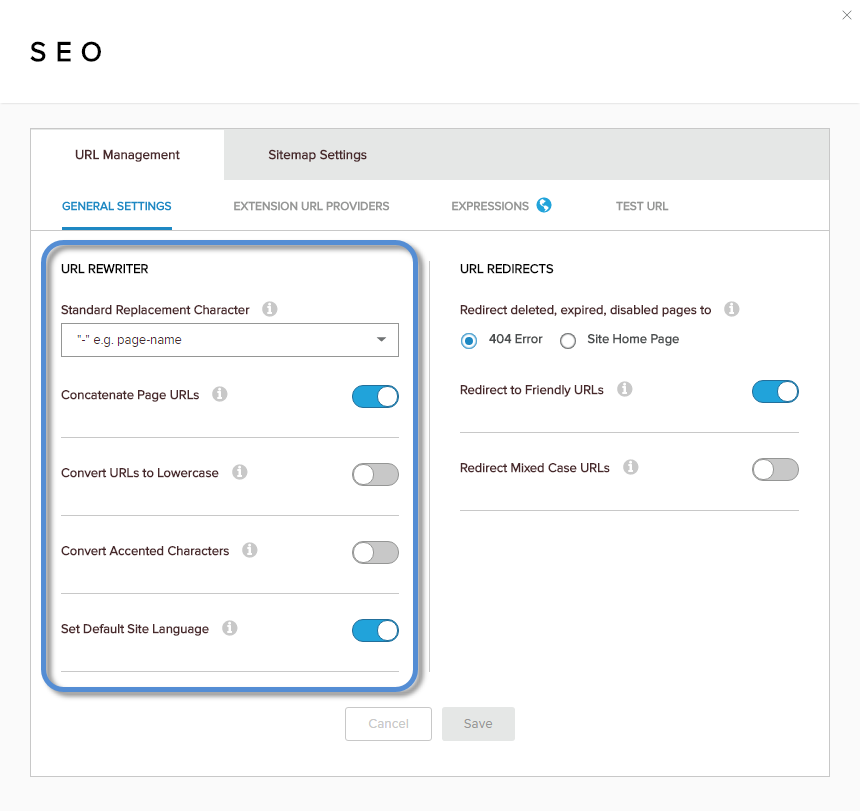Open the Expressions sub-tab
Image resolution: width=860 pixels, height=811 pixels.
490,206
